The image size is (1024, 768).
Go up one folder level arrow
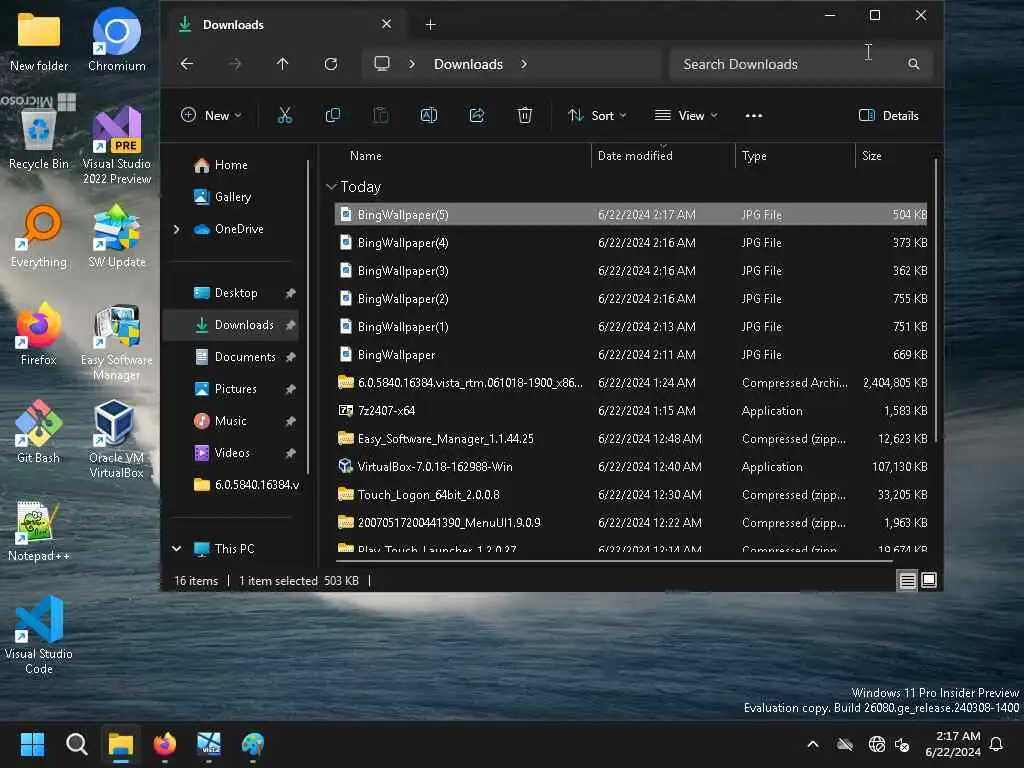tap(282, 64)
